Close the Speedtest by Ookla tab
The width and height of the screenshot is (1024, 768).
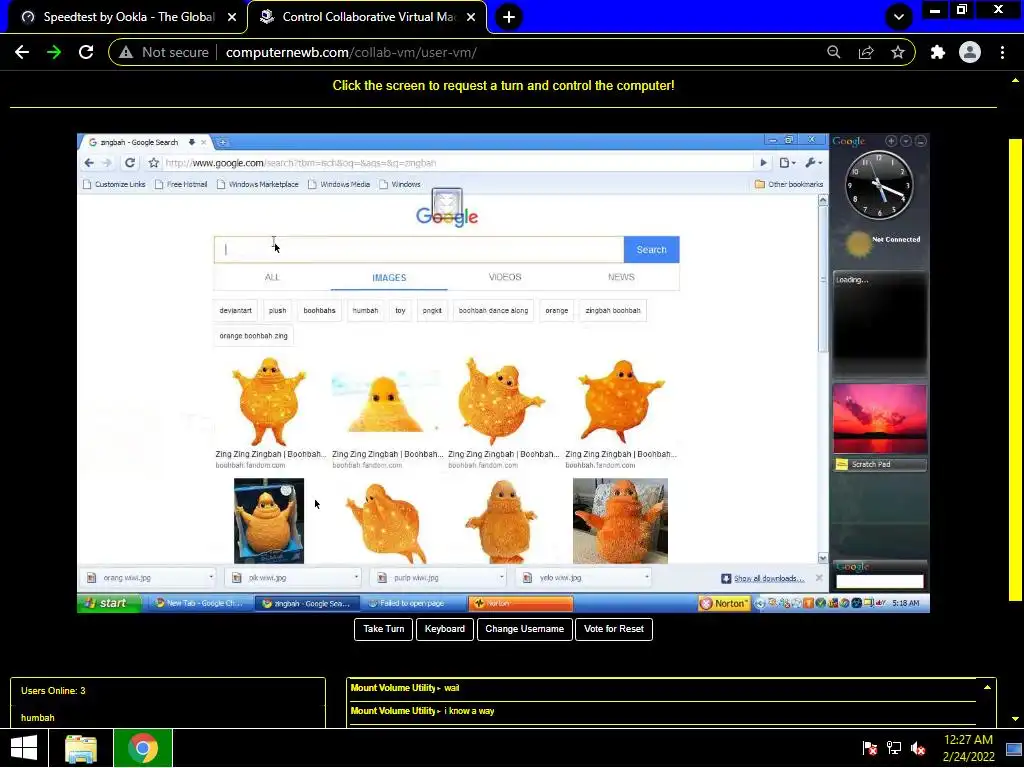(x=232, y=17)
